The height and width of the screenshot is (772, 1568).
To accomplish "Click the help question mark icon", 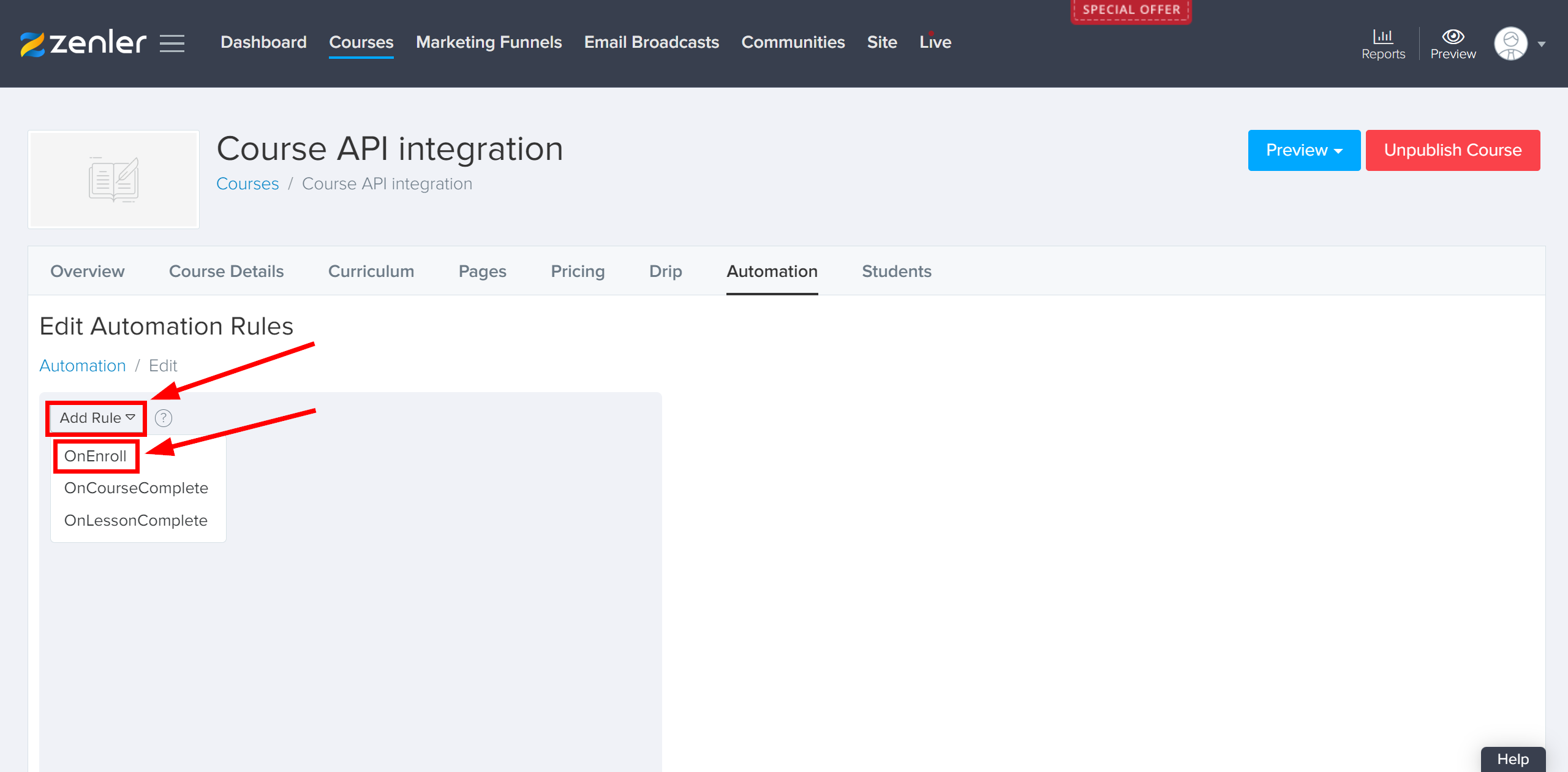I will tap(164, 418).
